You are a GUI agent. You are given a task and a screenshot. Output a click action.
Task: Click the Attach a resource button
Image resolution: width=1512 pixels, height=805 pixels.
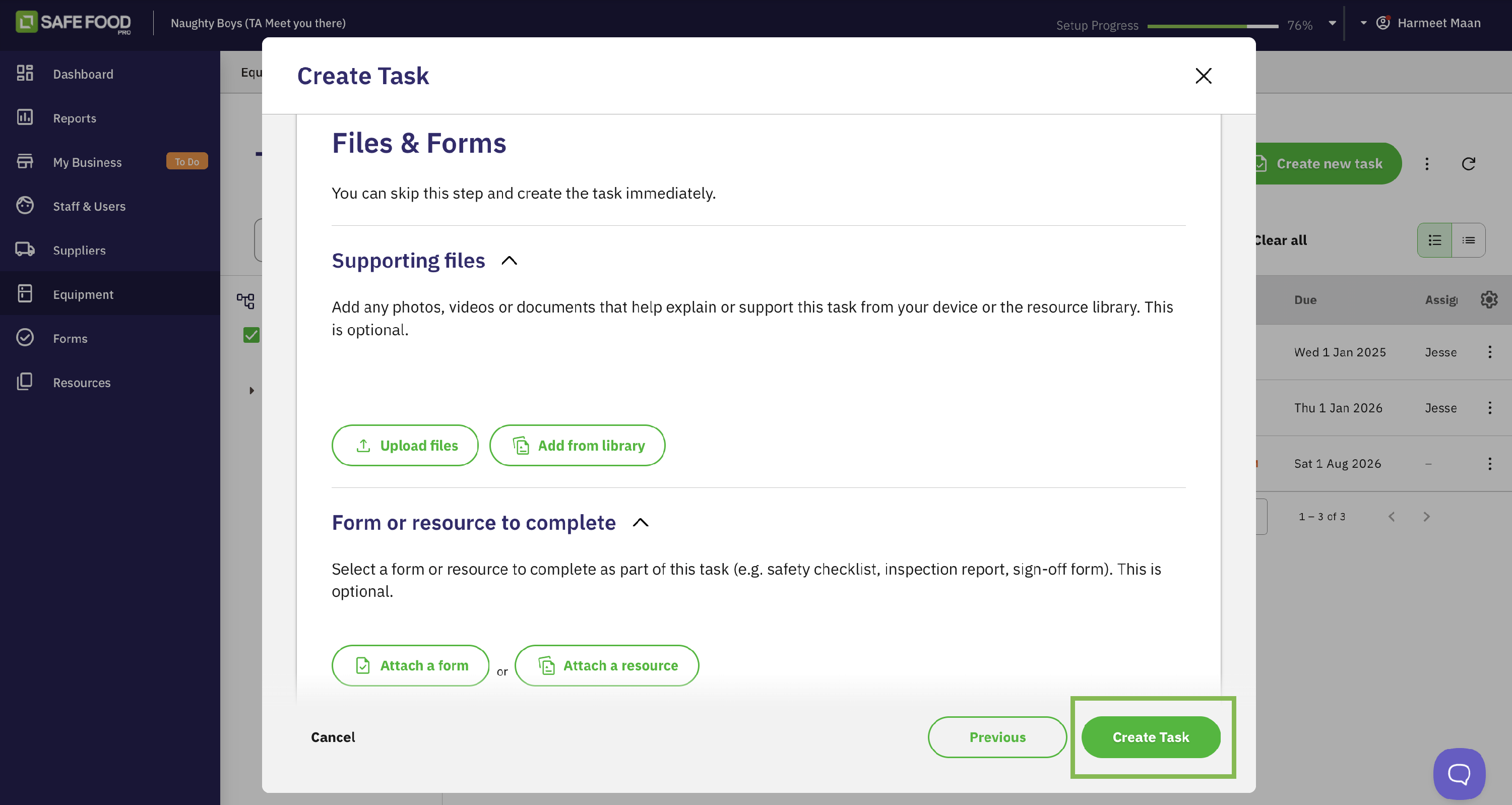607,665
